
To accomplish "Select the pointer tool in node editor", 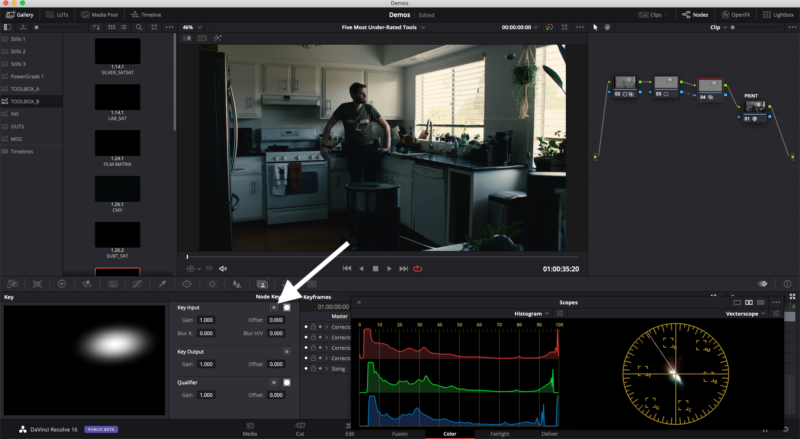I will click(x=595, y=27).
